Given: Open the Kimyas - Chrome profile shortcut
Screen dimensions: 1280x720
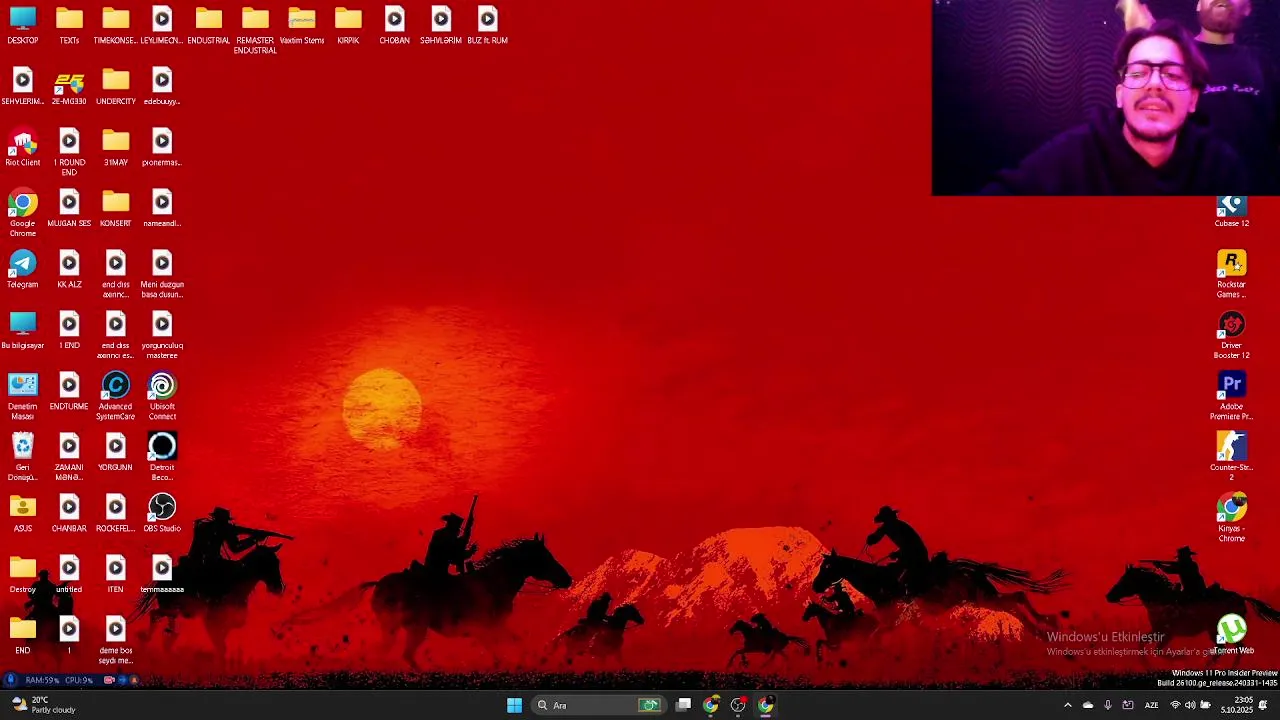Looking at the screenshot, I should coord(1232,519).
